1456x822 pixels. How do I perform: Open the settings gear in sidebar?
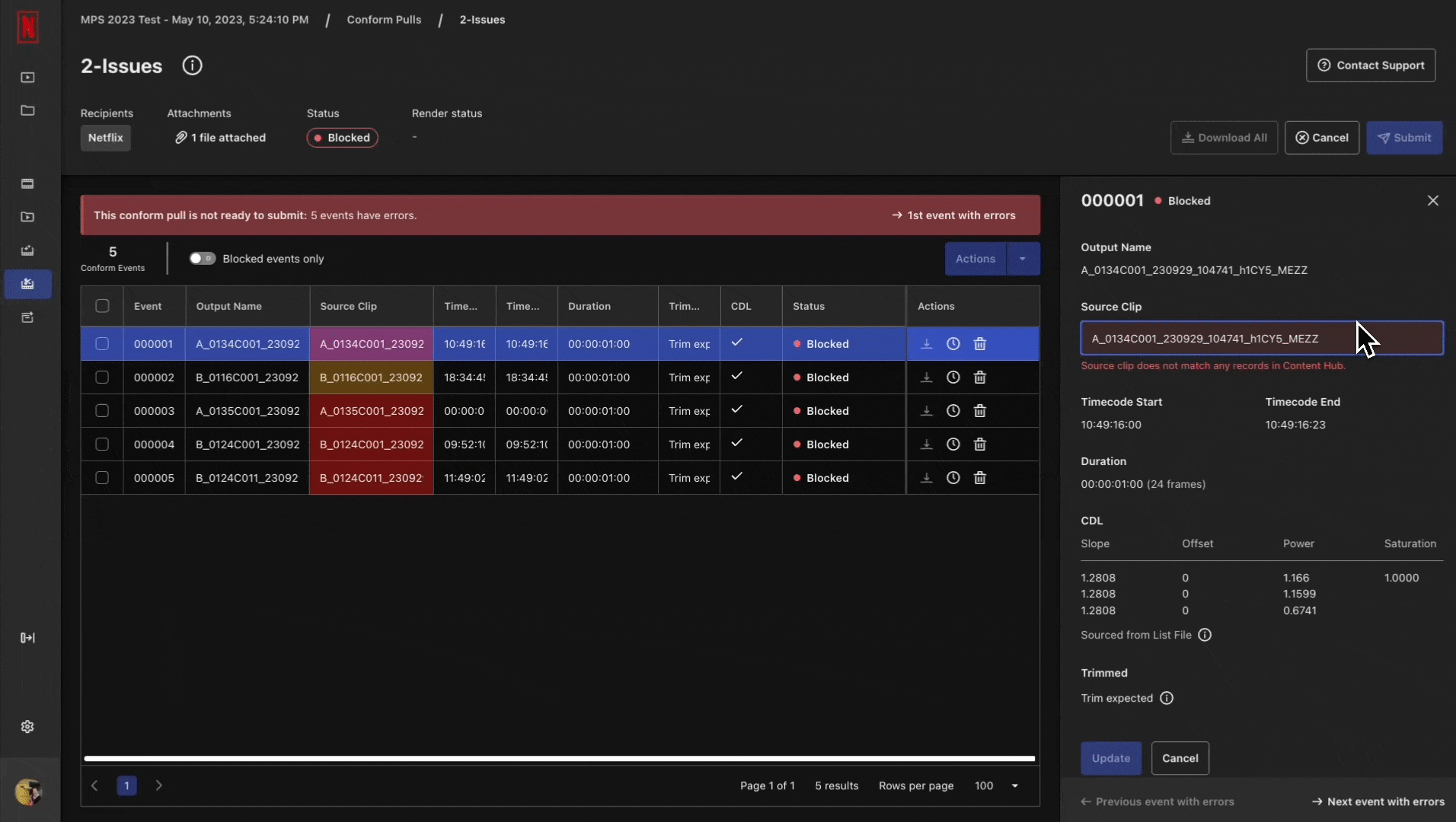coord(27,727)
